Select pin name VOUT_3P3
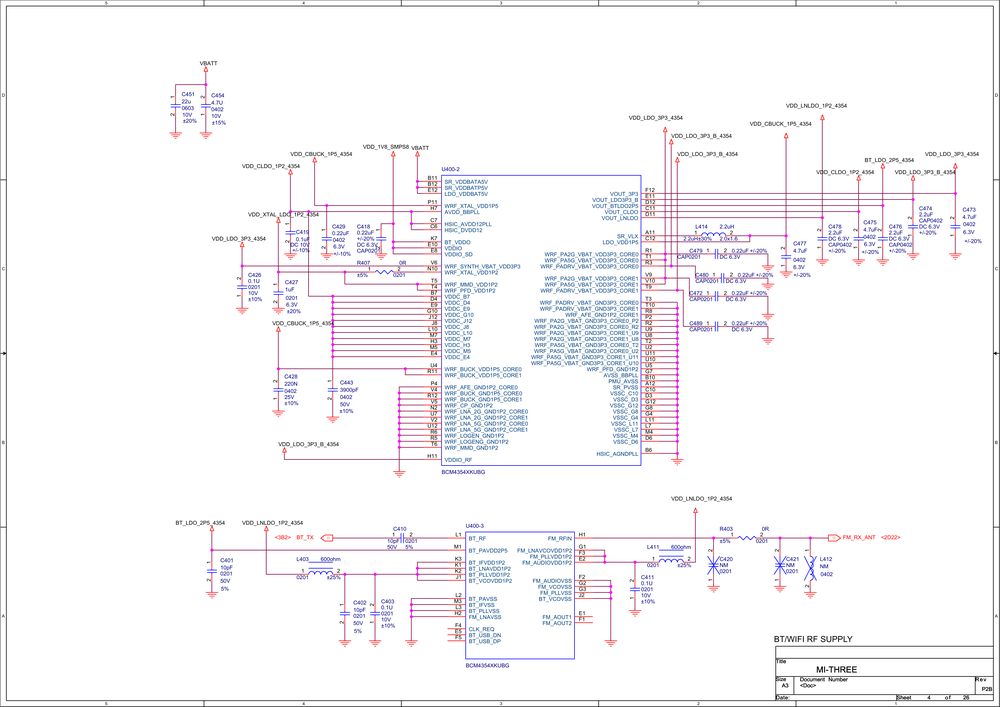1000x707 pixels. pos(624,194)
